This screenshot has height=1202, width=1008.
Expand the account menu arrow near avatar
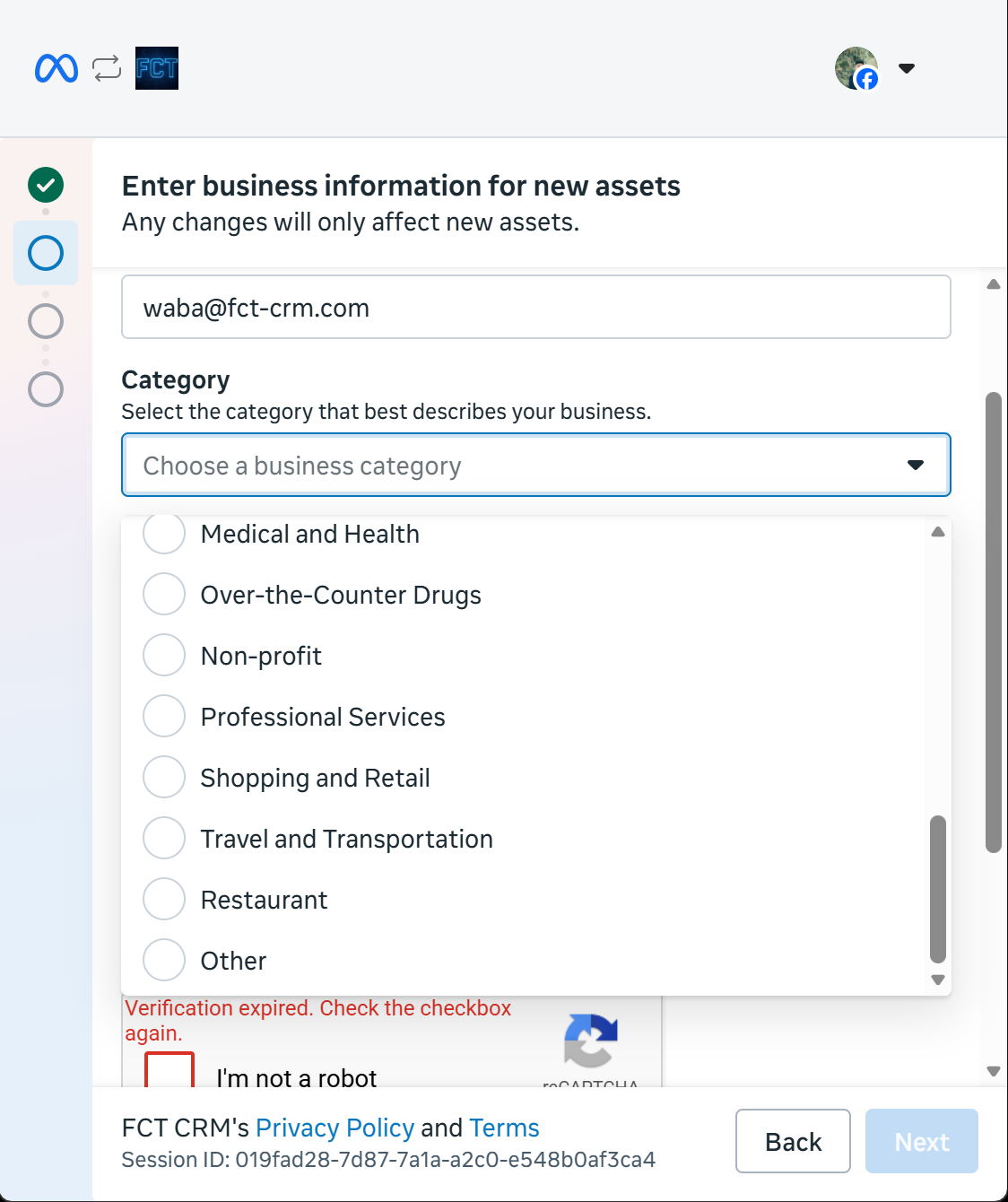pos(907,68)
